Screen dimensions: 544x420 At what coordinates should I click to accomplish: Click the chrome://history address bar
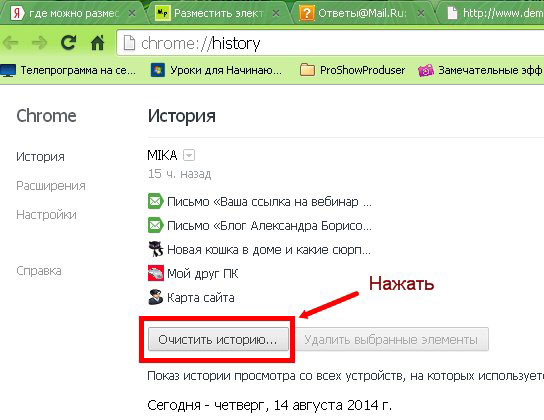330,43
